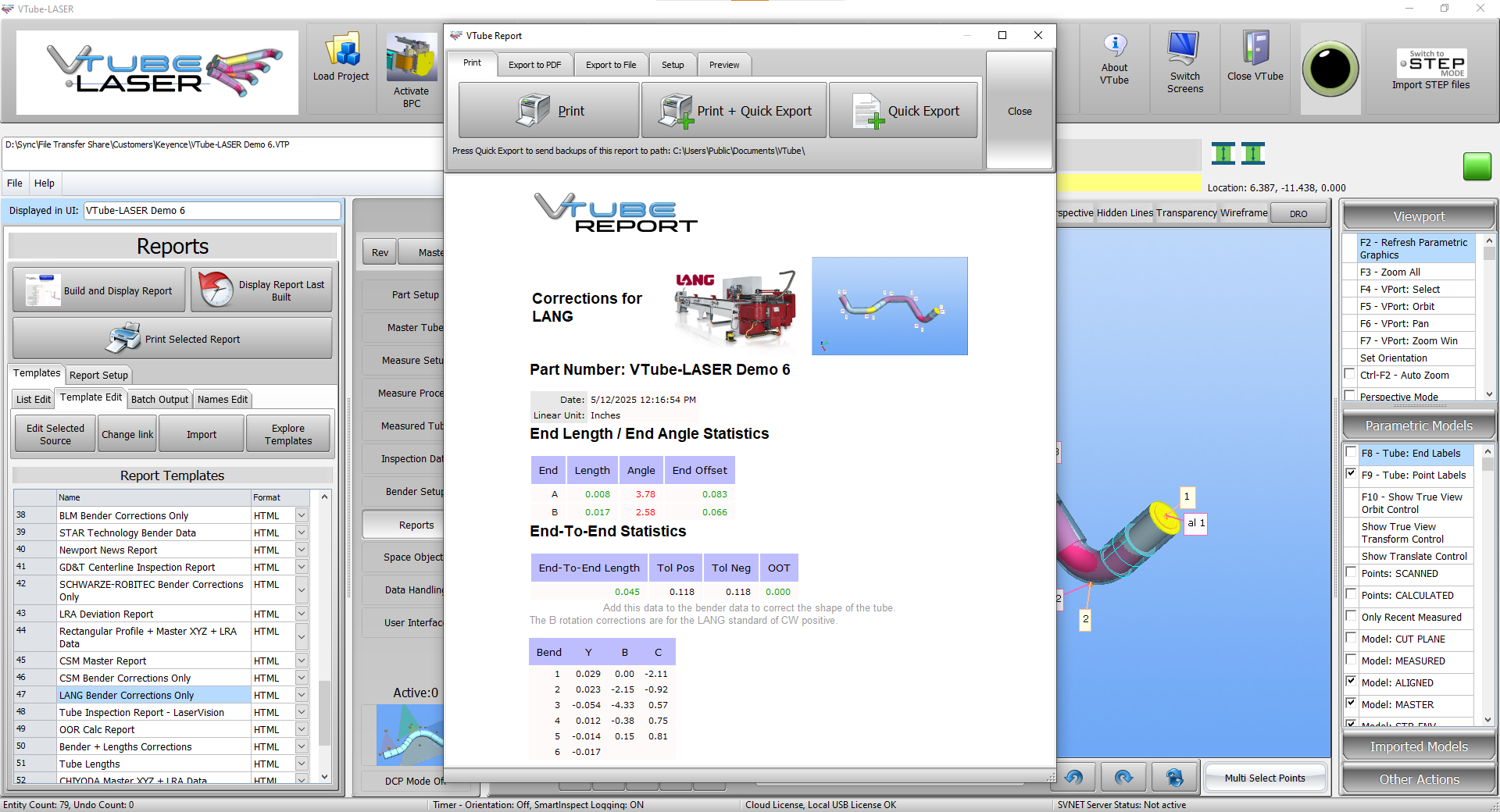Click the Displayed in UI input field
Viewport: 1500px width, 812px height.
(212, 210)
